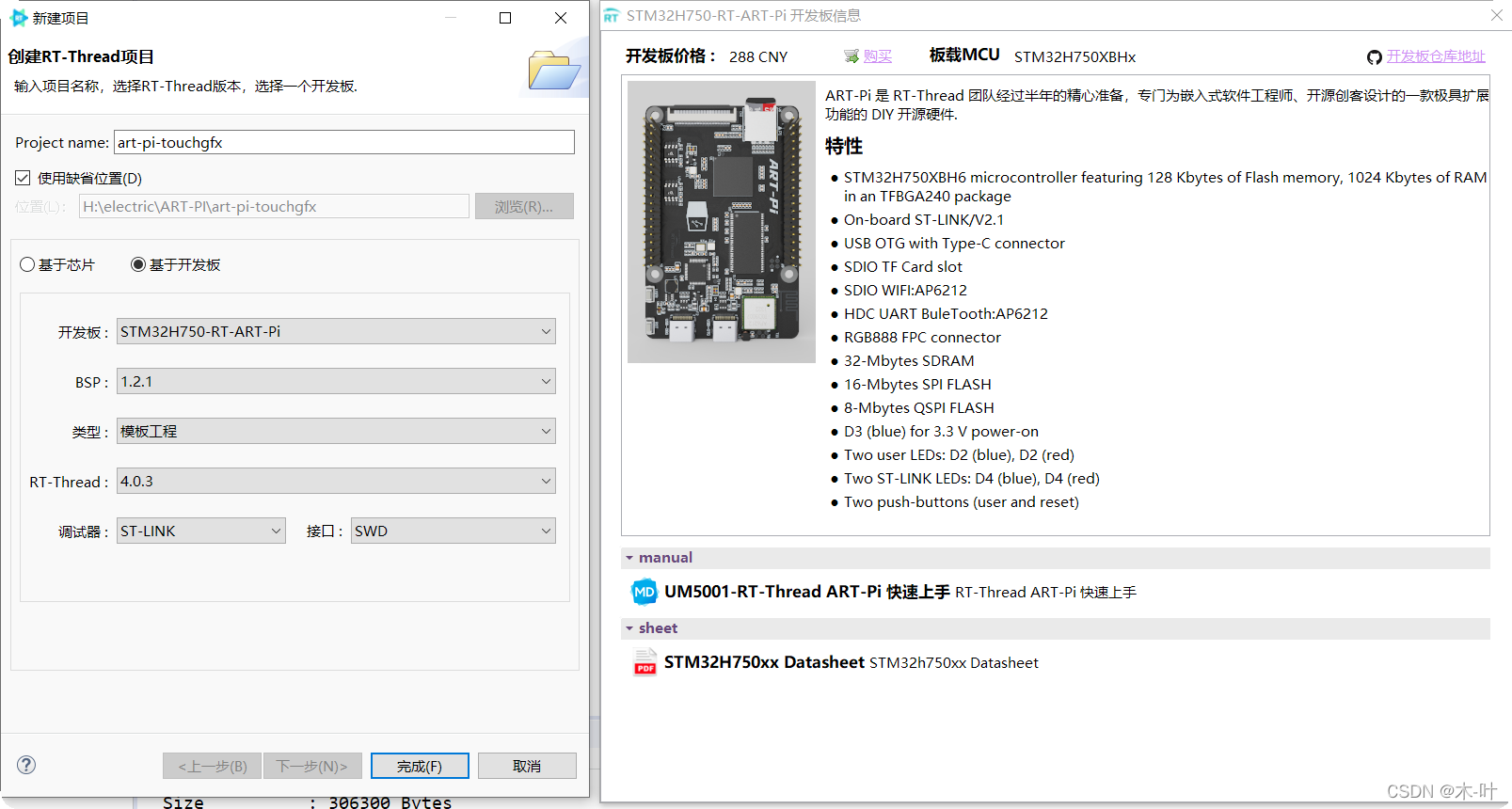
Task: Click the 32-Mbytes SDRAM feature line
Action: pyautogui.click(x=909, y=360)
